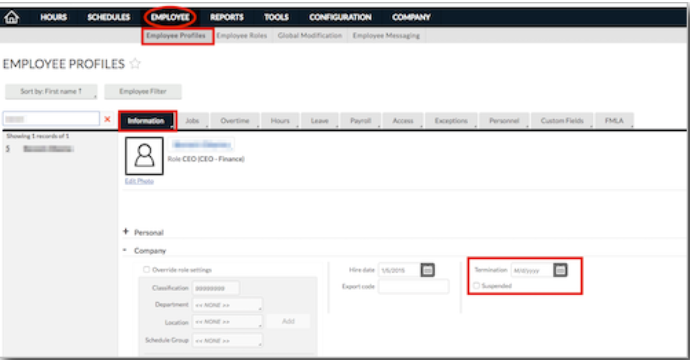Switch to the Overtime tab

tap(235, 121)
